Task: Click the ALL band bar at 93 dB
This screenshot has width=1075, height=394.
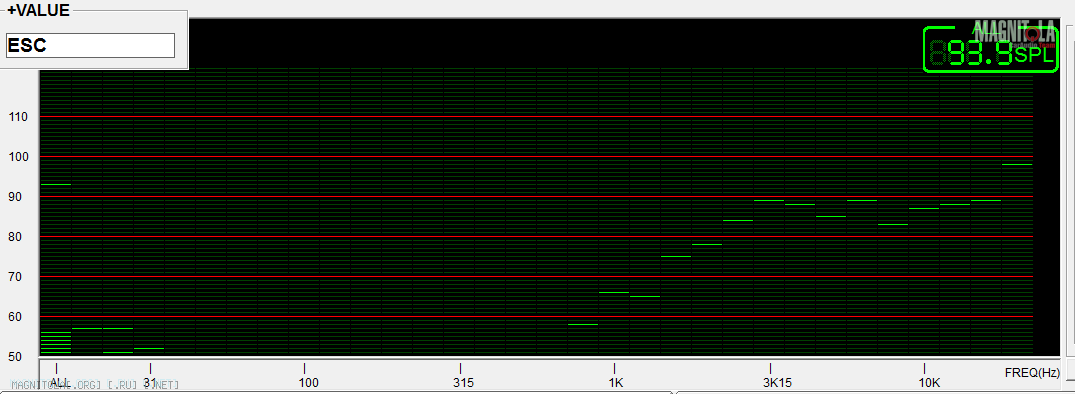Action: point(56,184)
